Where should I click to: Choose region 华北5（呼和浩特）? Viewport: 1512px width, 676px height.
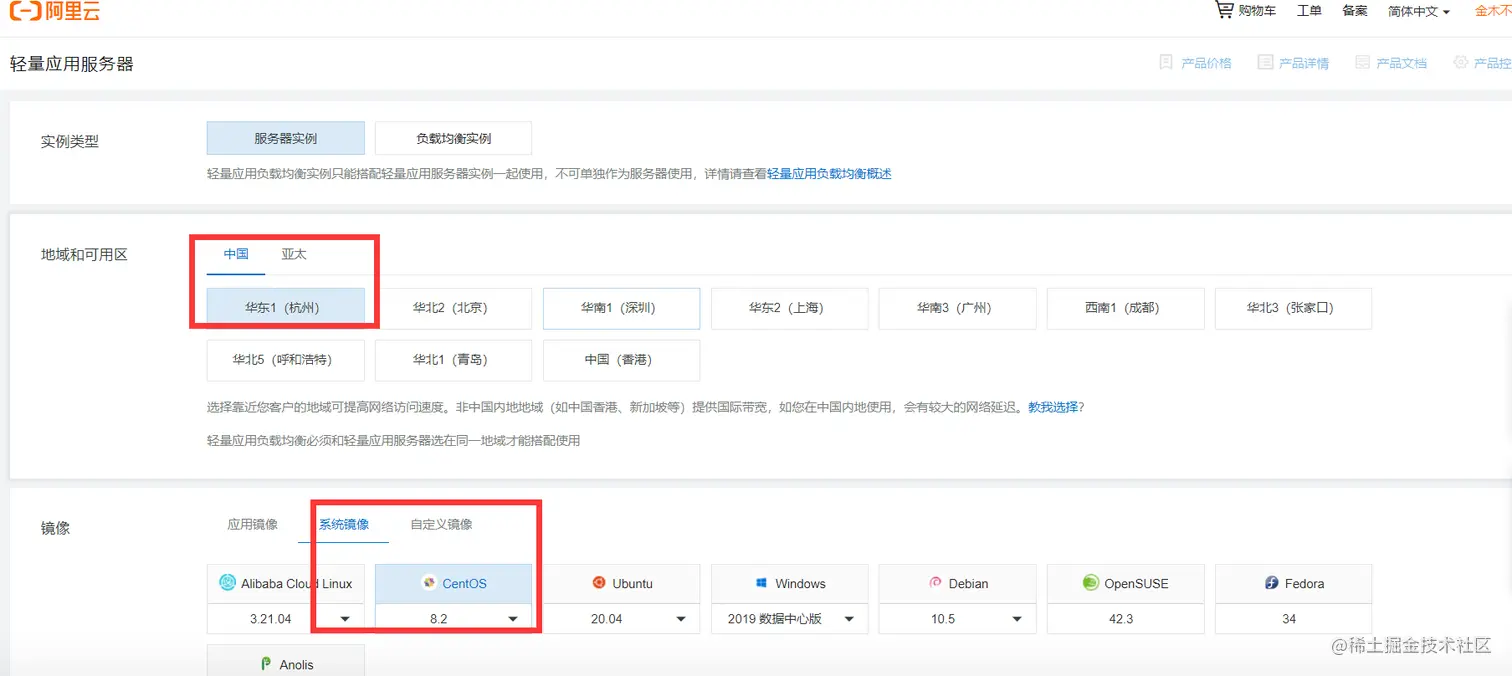(x=286, y=360)
